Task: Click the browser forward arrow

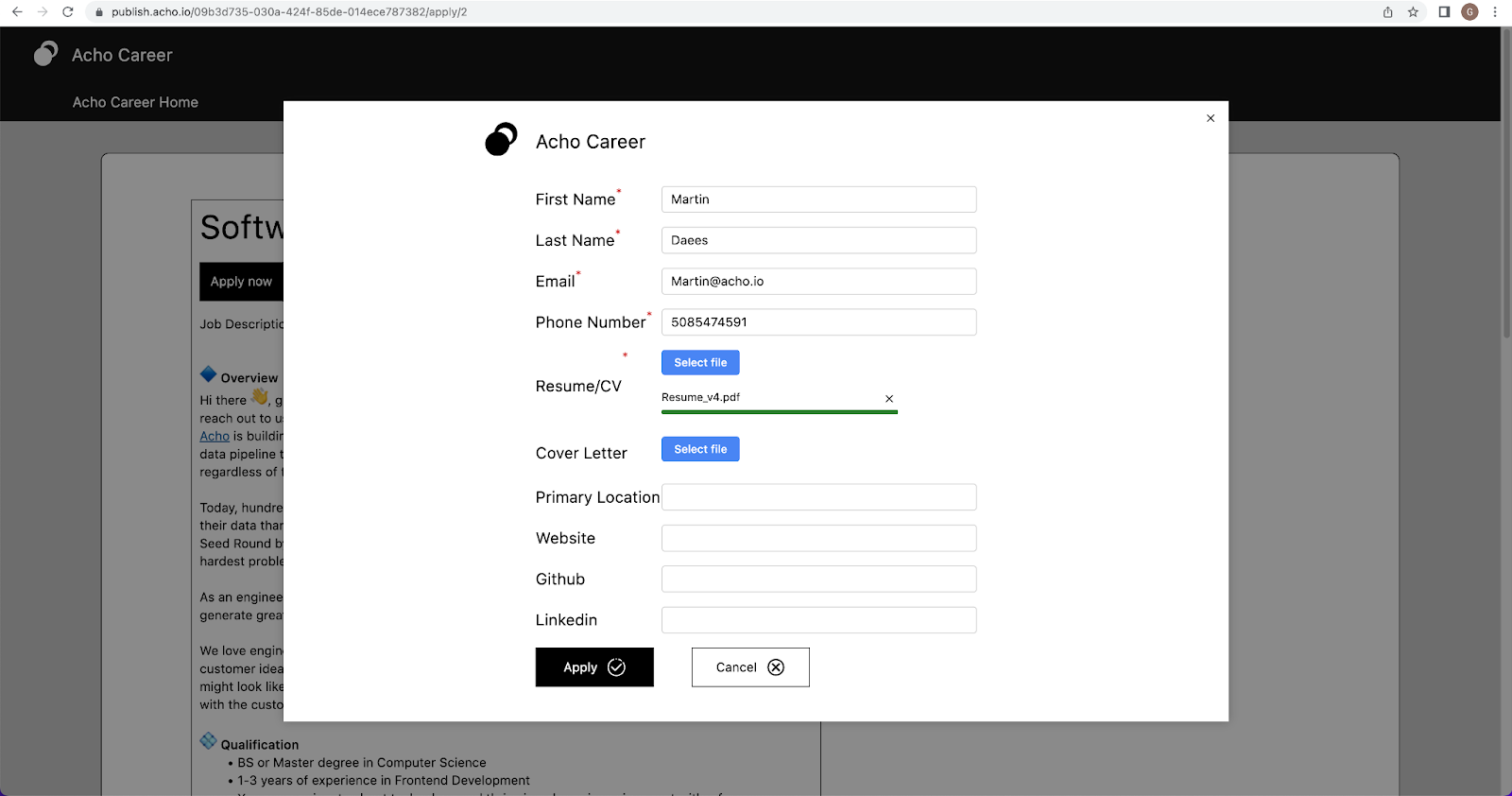Action: (x=43, y=12)
